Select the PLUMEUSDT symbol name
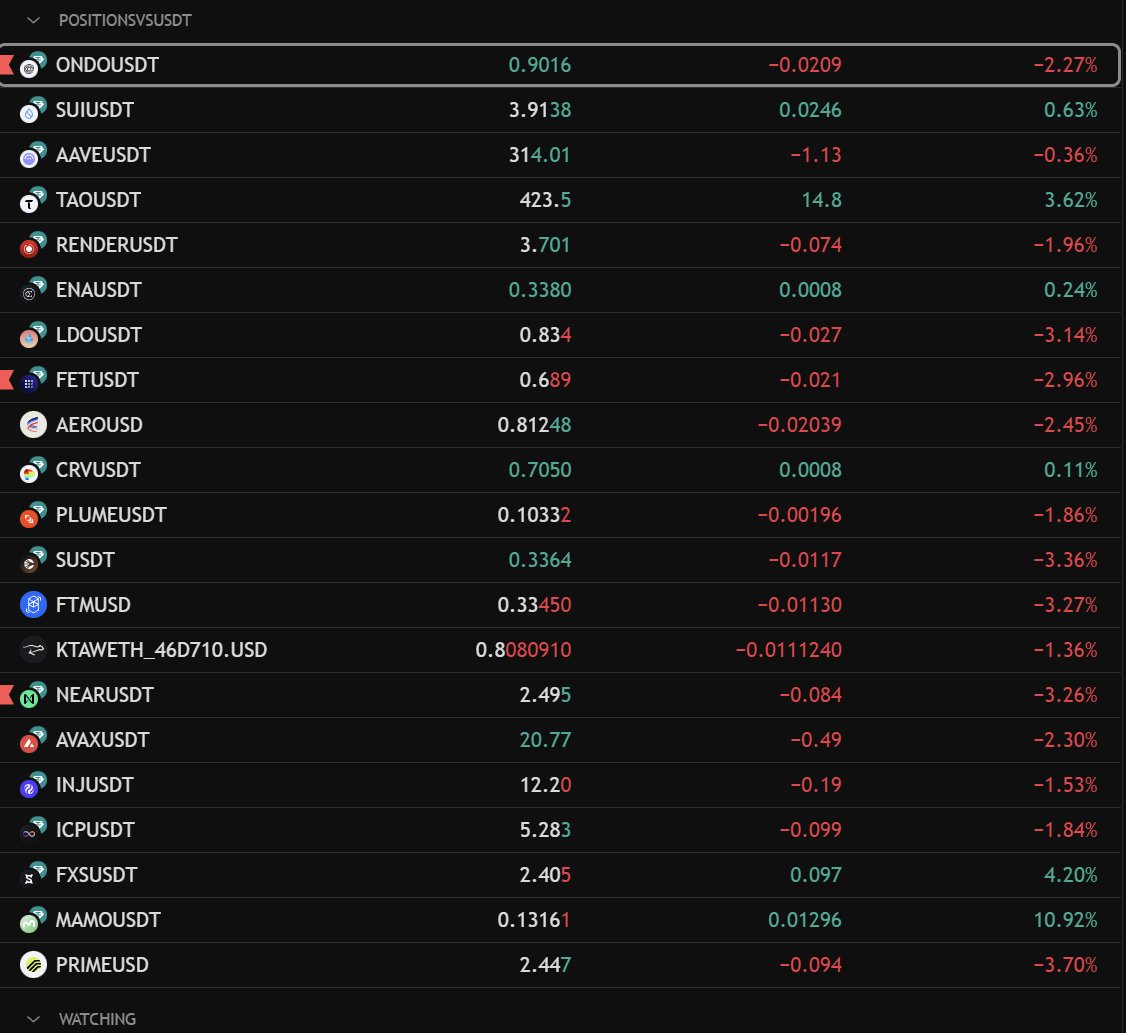1126x1033 pixels. pyautogui.click(x=111, y=515)
